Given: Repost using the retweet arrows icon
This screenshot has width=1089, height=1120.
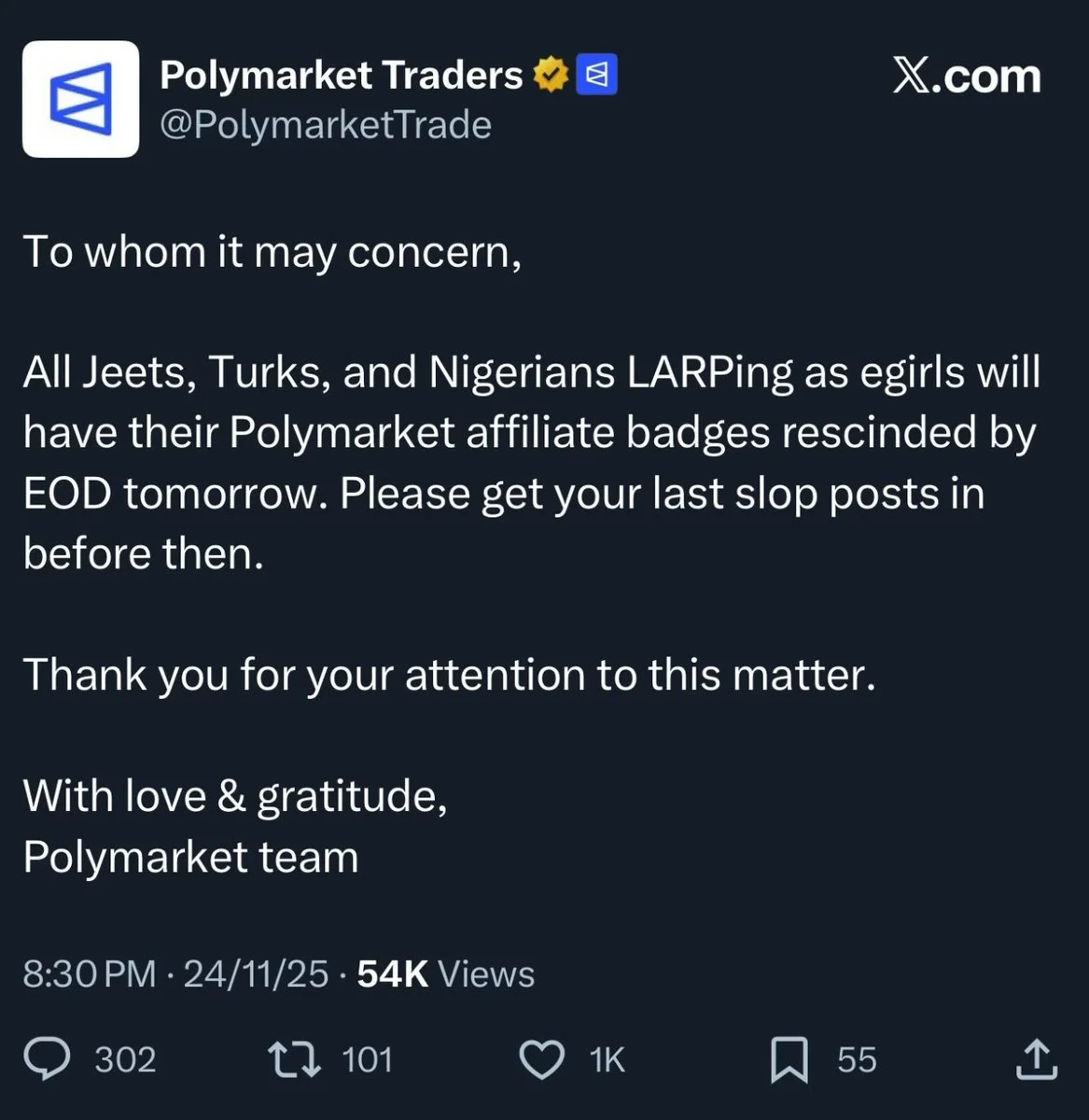Looking at the screenshot, I should tap(294, 1059).
